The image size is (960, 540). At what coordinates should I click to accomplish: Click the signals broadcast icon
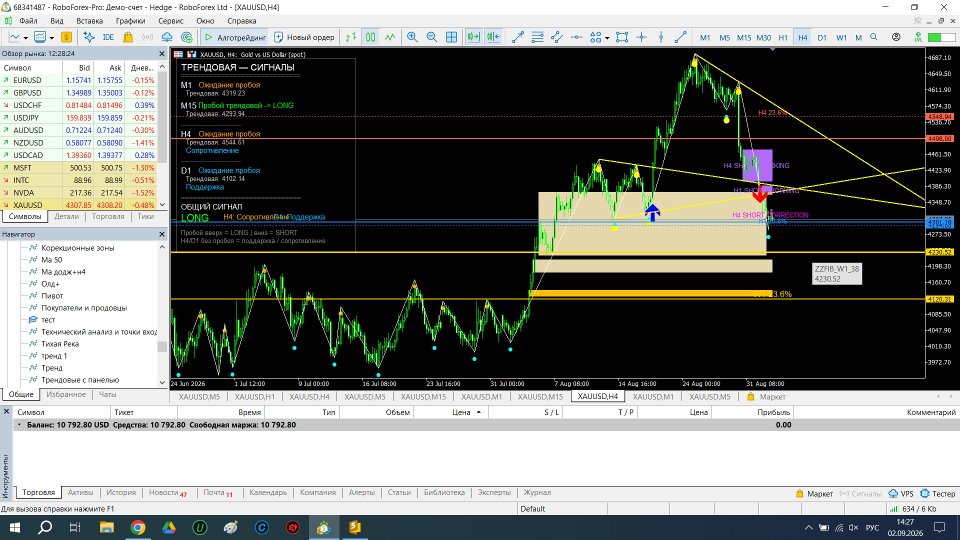coord(148,37)
